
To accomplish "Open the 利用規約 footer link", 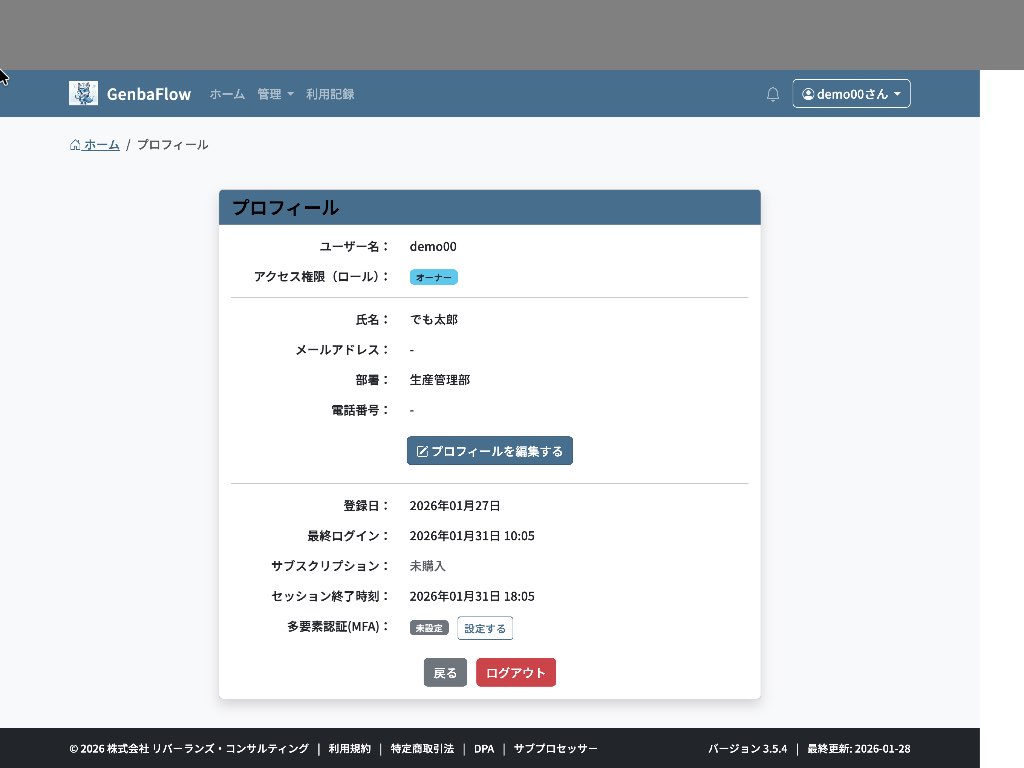I will coord(349,749).
